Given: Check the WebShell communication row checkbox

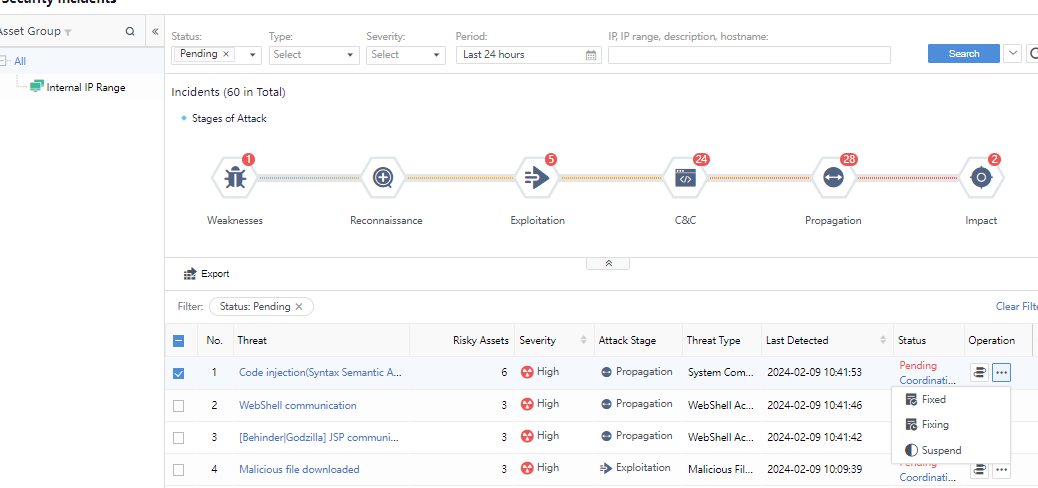Looking at the screenshot, I should coord(179,405).
